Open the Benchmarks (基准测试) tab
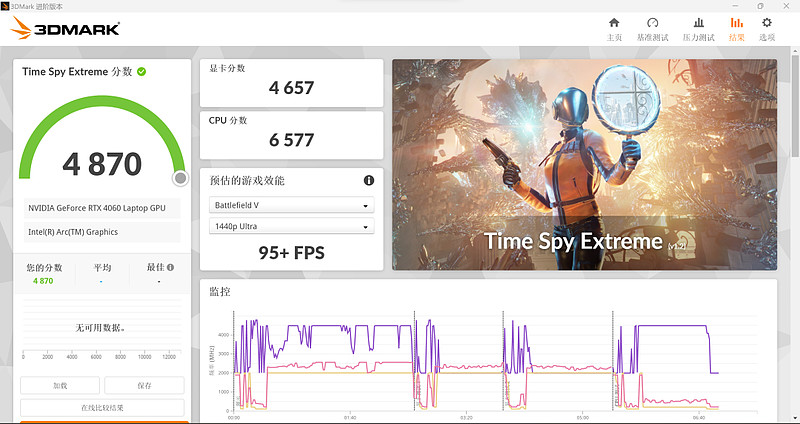The image size is (800, 424). tap(653, 29)
